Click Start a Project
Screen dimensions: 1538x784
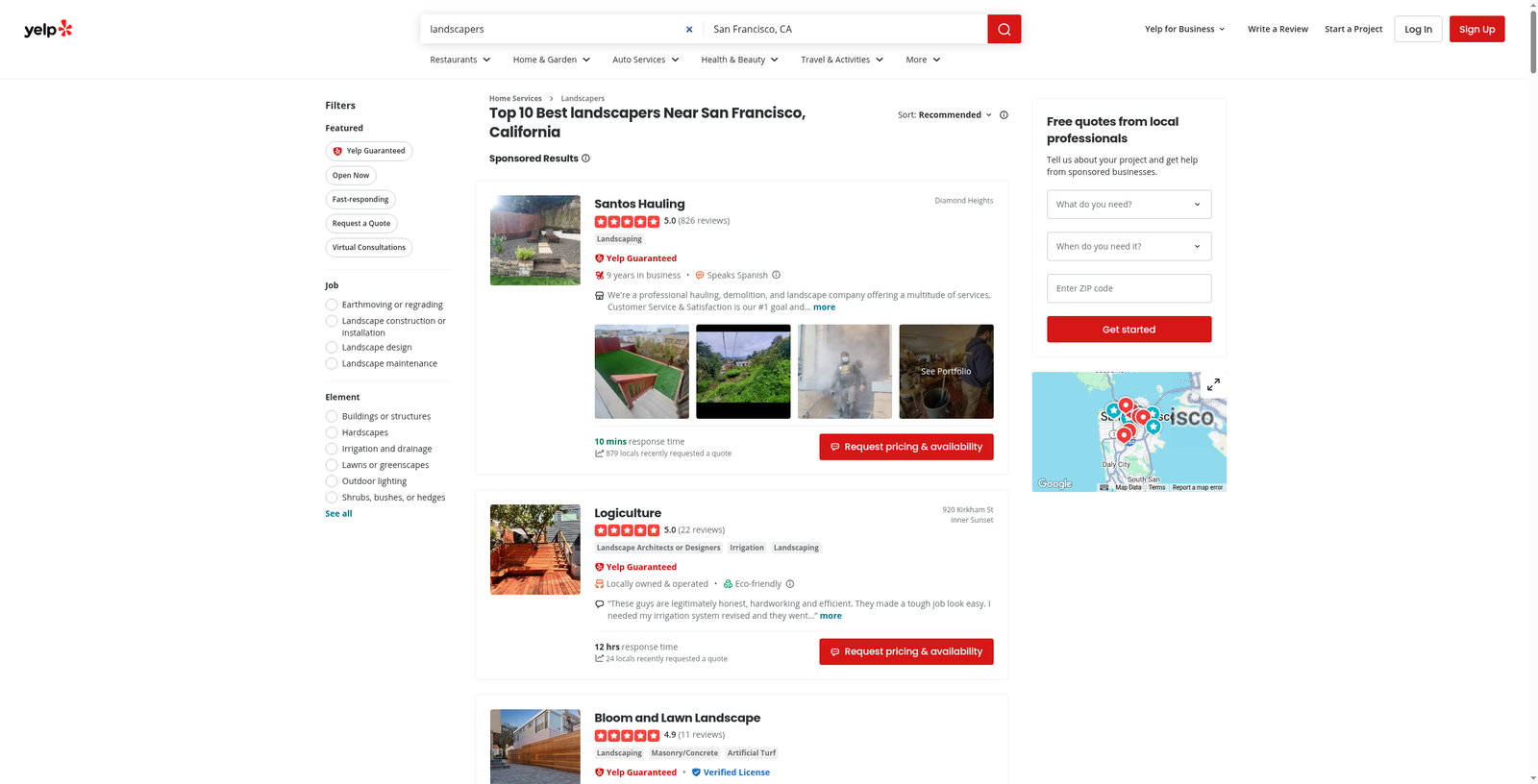pyautogui.click(x=1353, y=29)
